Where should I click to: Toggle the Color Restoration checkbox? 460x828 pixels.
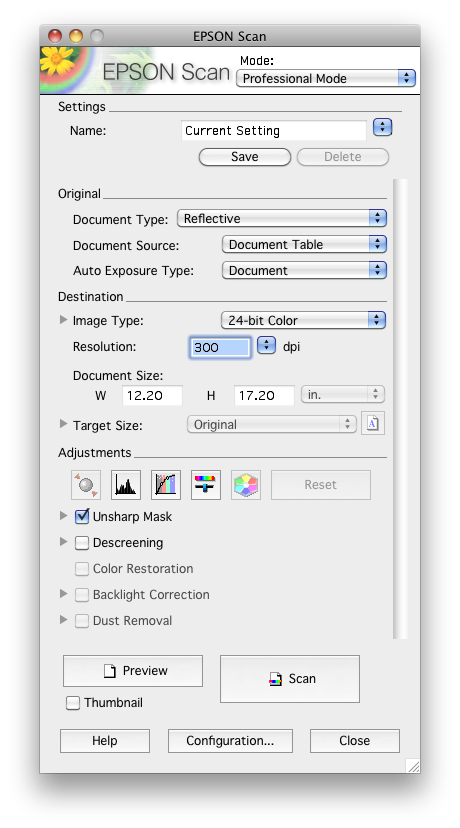click(x=82, y=569)
